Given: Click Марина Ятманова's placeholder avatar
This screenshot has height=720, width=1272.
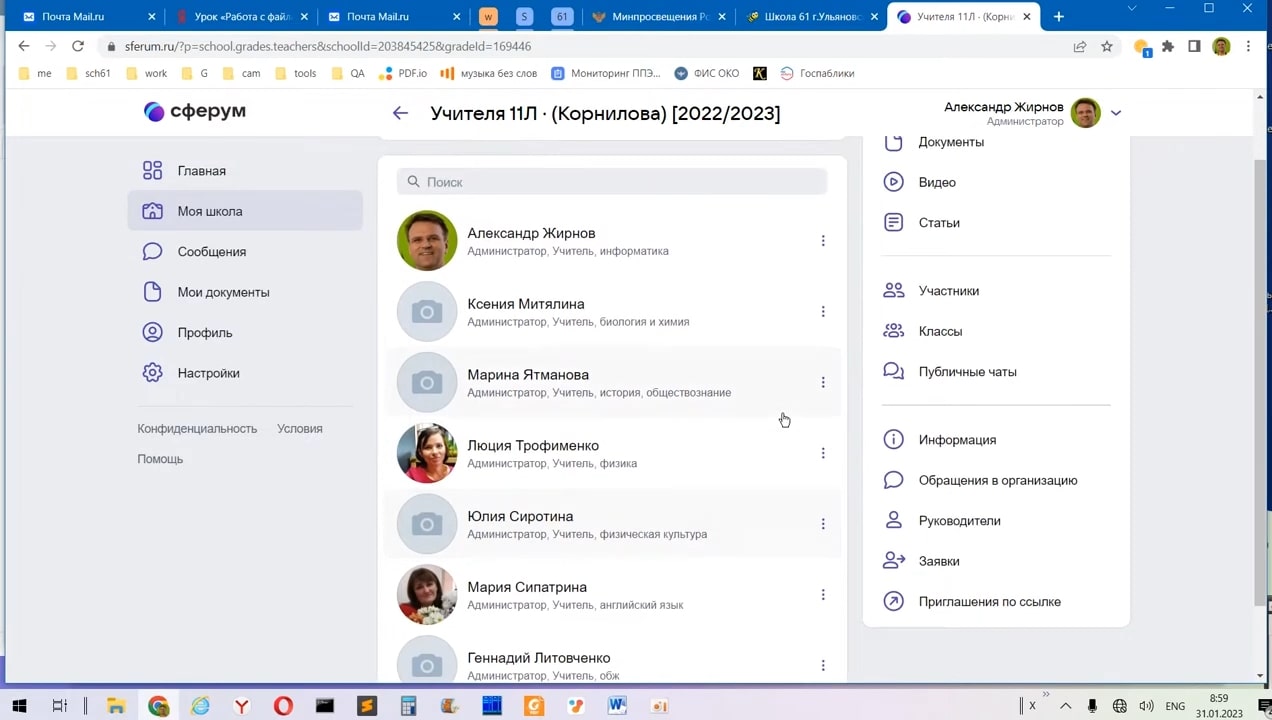Looking at the screenshot, I should coord(427,383).
